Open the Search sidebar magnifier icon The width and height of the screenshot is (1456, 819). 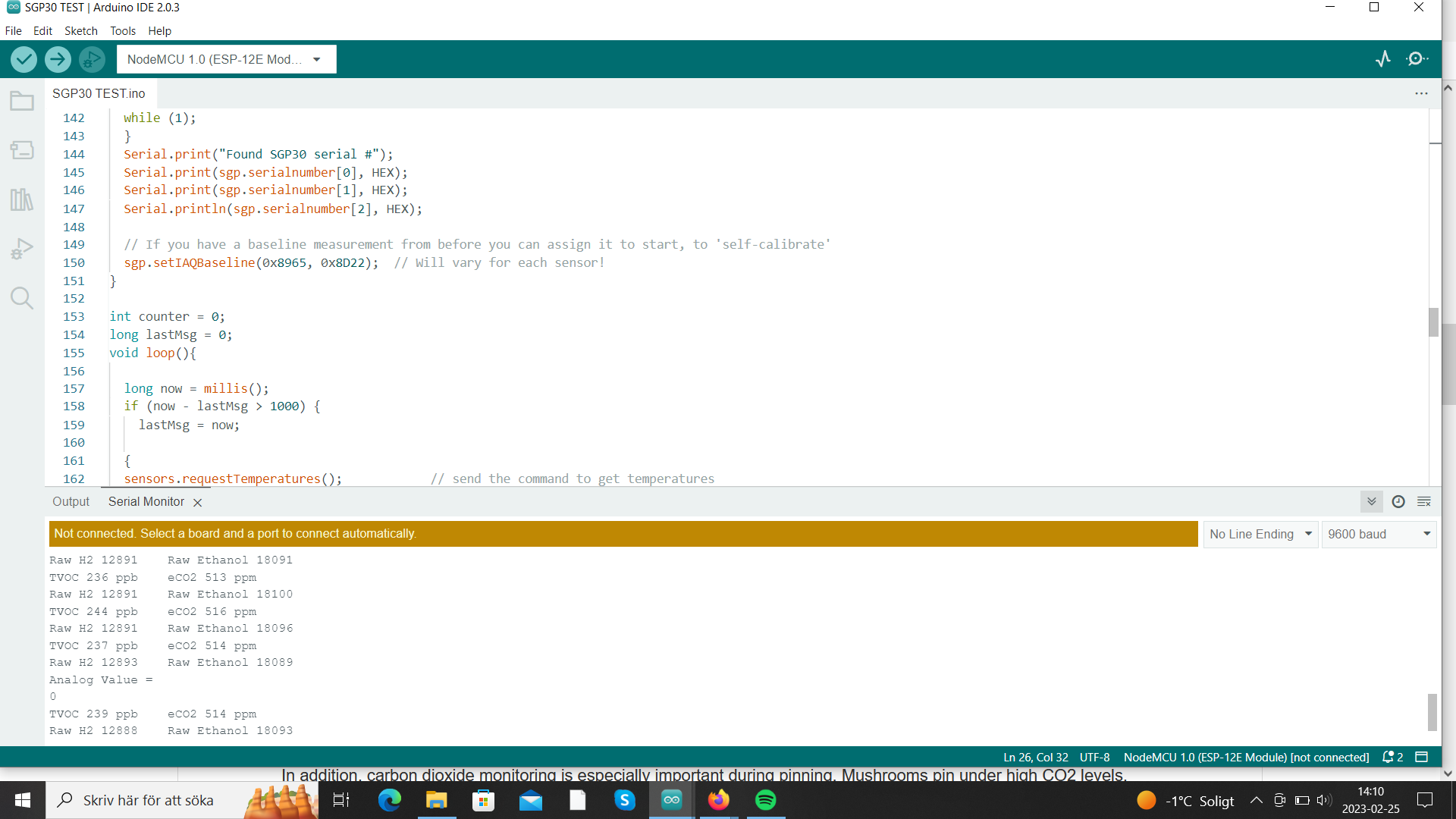(x=22, y=298)
